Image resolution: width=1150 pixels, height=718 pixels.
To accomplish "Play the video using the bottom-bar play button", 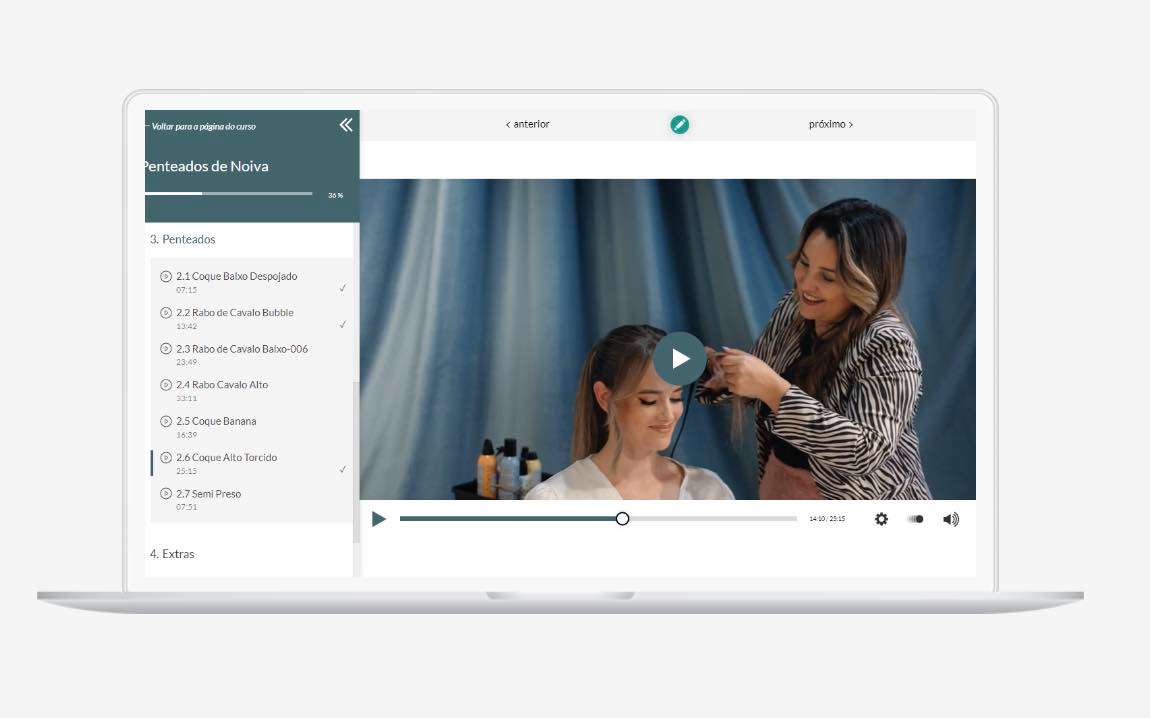I will pos(378,519).
